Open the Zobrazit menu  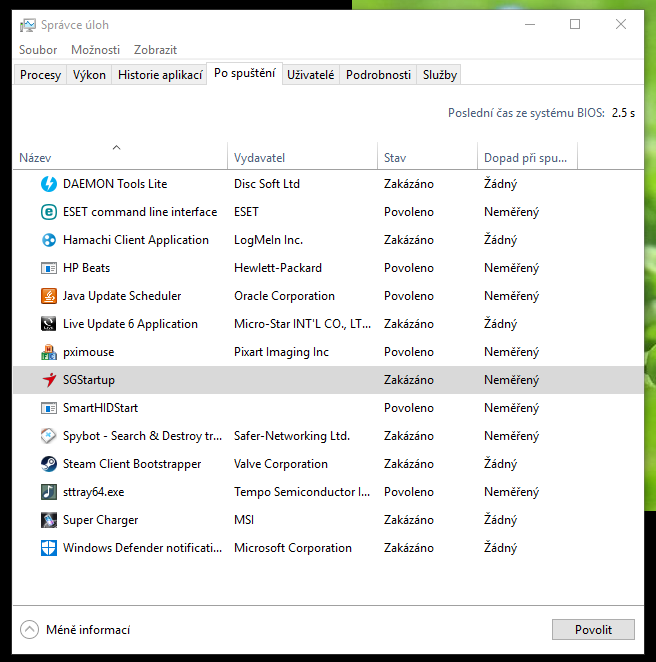pyautogui.click(x=155, y=50)
